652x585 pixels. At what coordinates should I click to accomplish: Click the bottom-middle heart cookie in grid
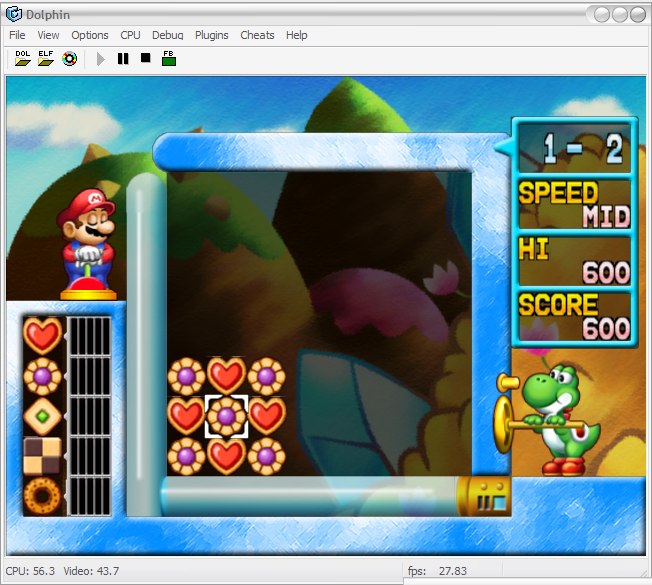(x=226, y=456)
